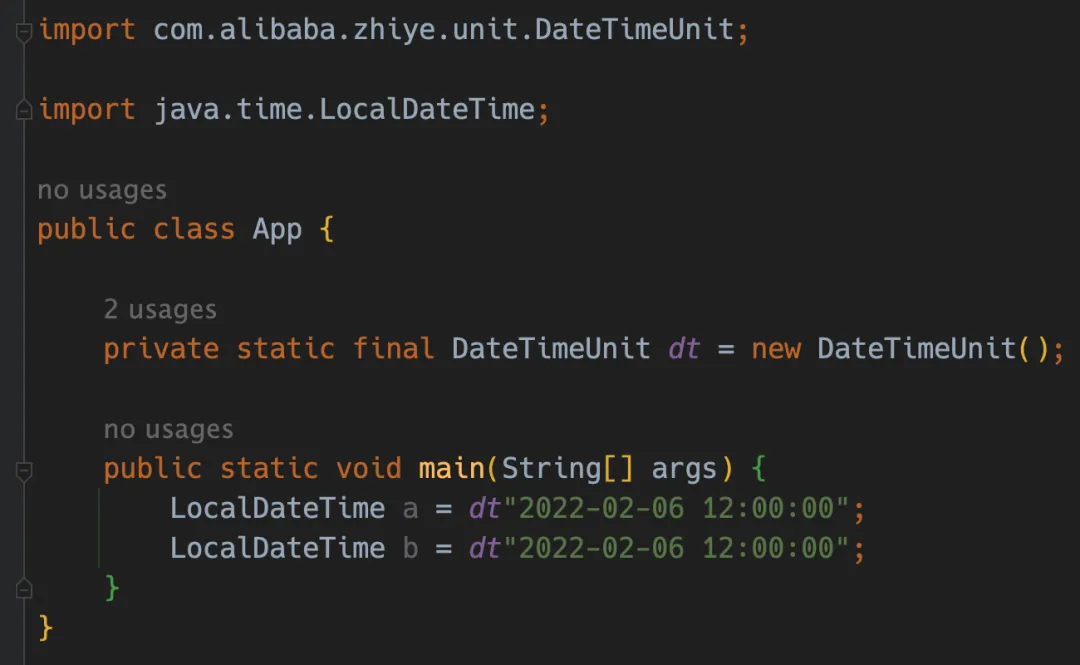Click 'private static final' modifiers
This screenshot has width=1080, height=665.
tap(269, 349)
